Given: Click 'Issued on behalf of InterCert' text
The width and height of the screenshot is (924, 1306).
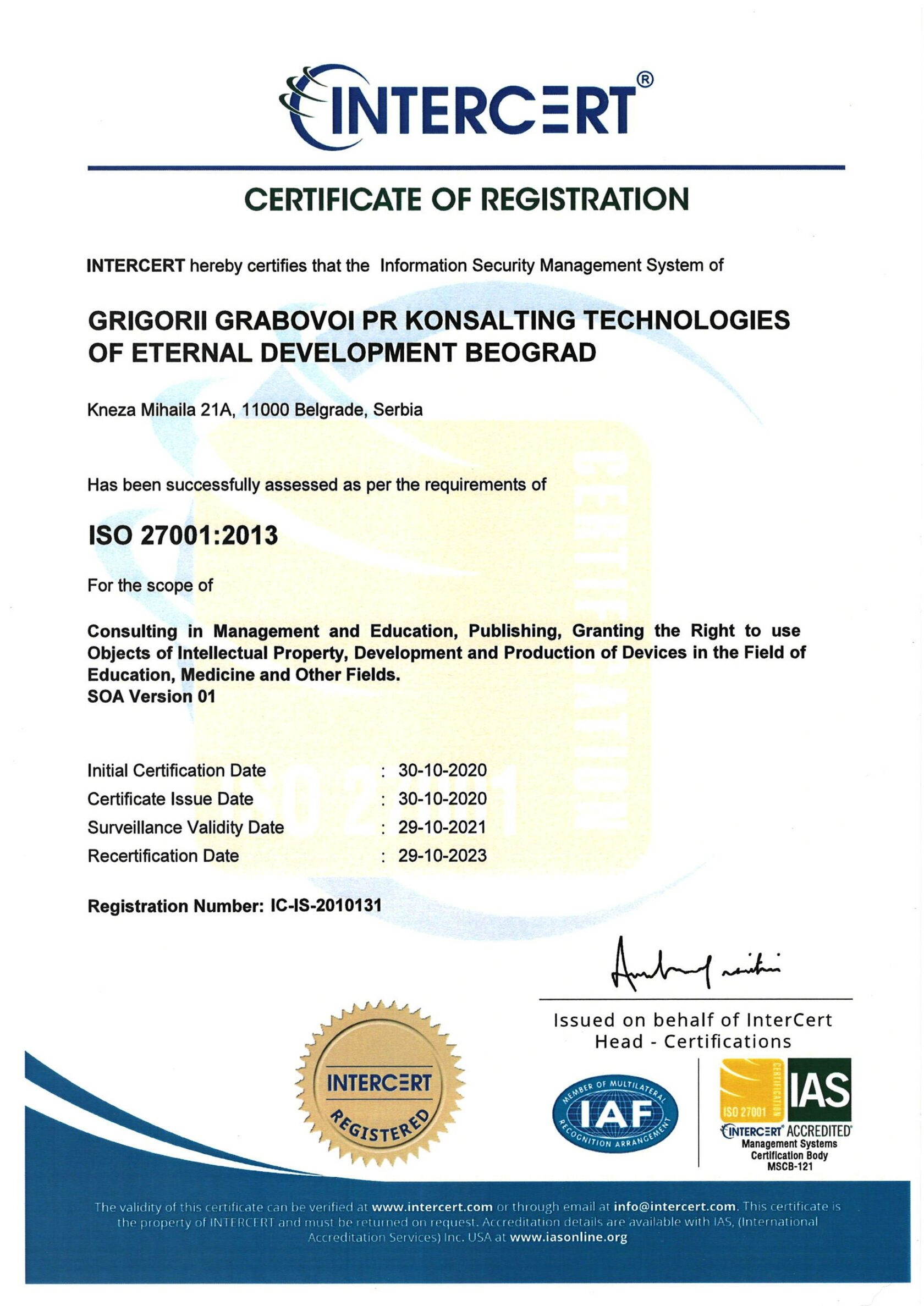Looking at the screenshot, I should [x=693, y=1020].
